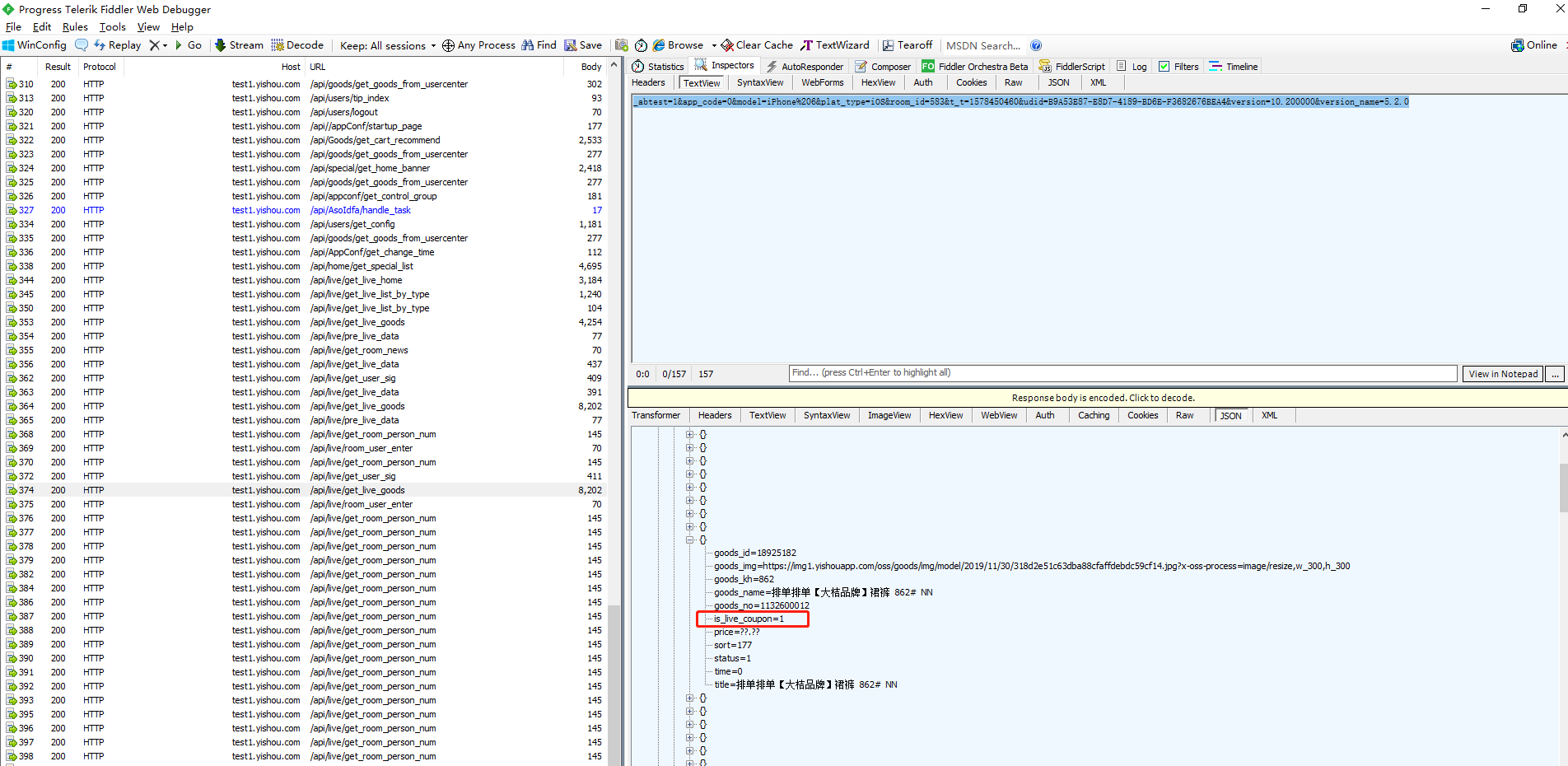Click the ellipsis button beside View in Notepad
1568x766 pixels.
pos(1555,374)
